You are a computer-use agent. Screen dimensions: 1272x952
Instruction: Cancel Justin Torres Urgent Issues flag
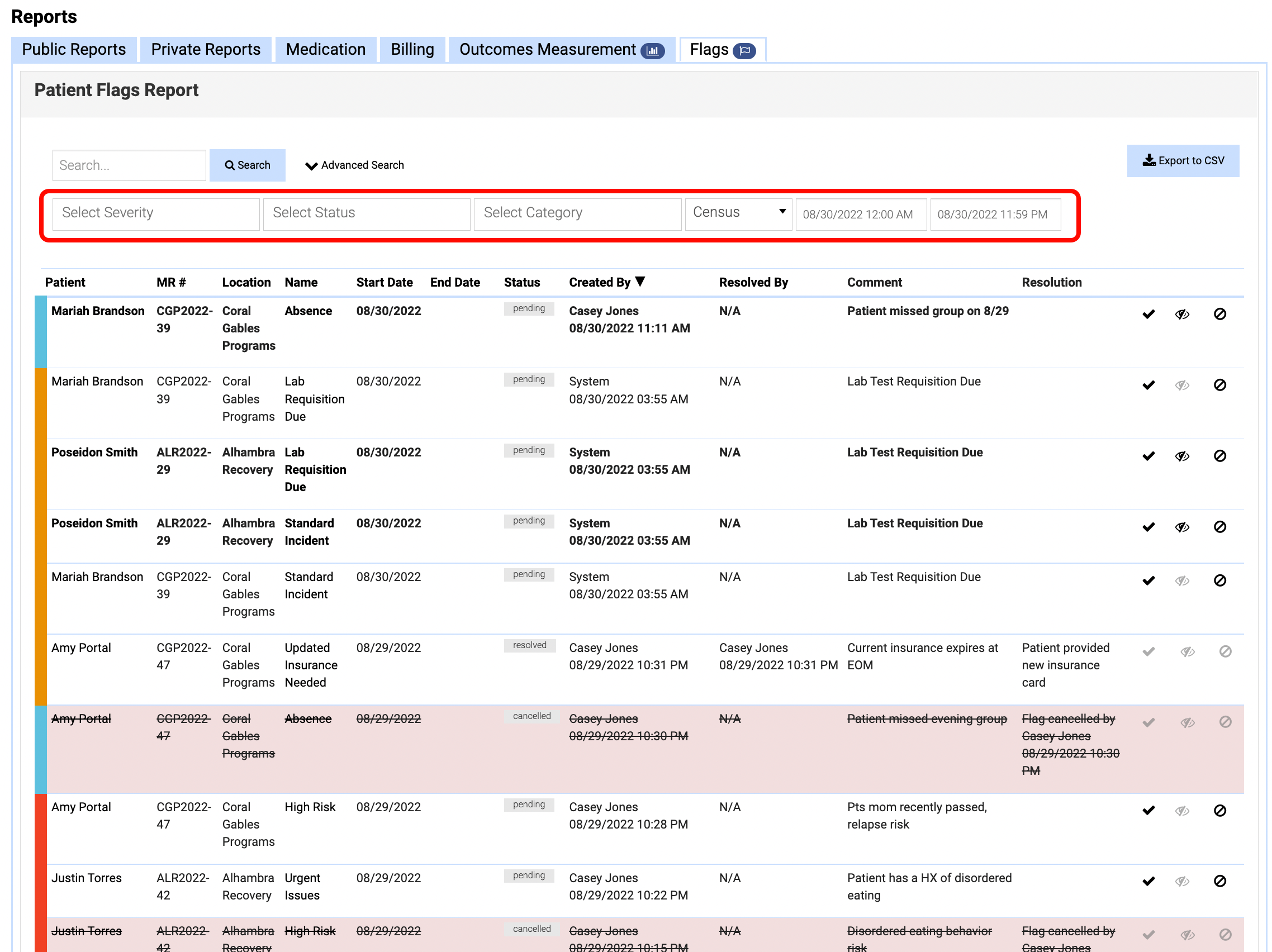[x=1219, y=881]
